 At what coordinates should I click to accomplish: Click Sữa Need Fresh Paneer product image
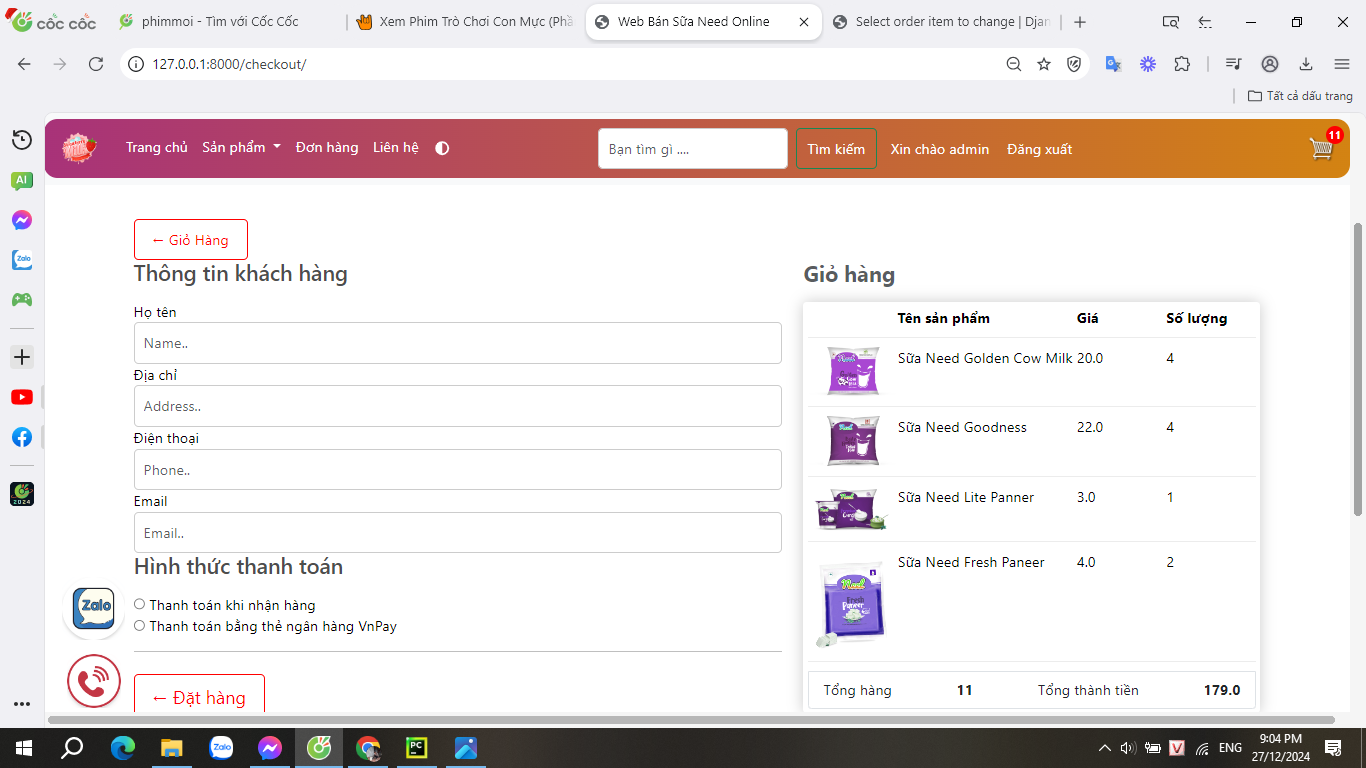(851, 603)
